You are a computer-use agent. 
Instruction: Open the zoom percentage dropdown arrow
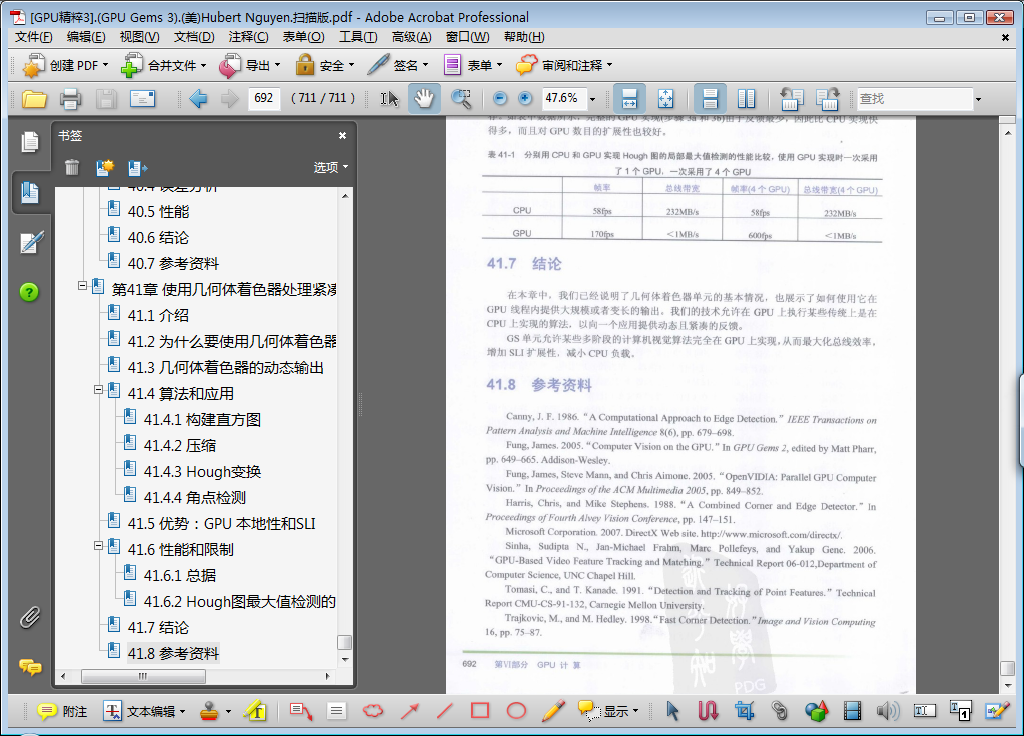tap(592, 99)
